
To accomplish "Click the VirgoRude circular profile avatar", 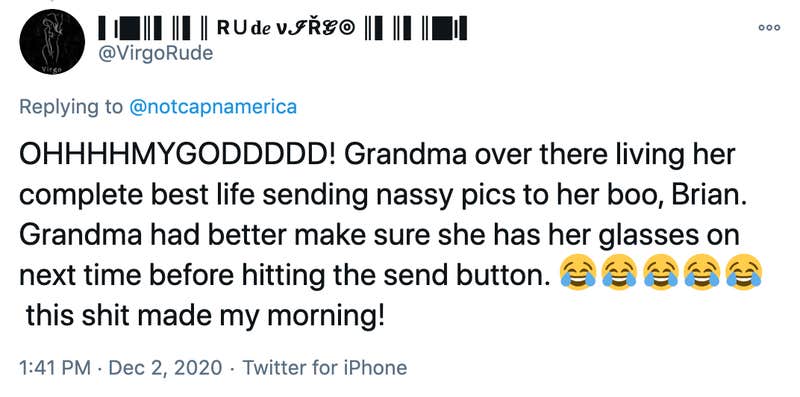I will (x=53, y=42).
